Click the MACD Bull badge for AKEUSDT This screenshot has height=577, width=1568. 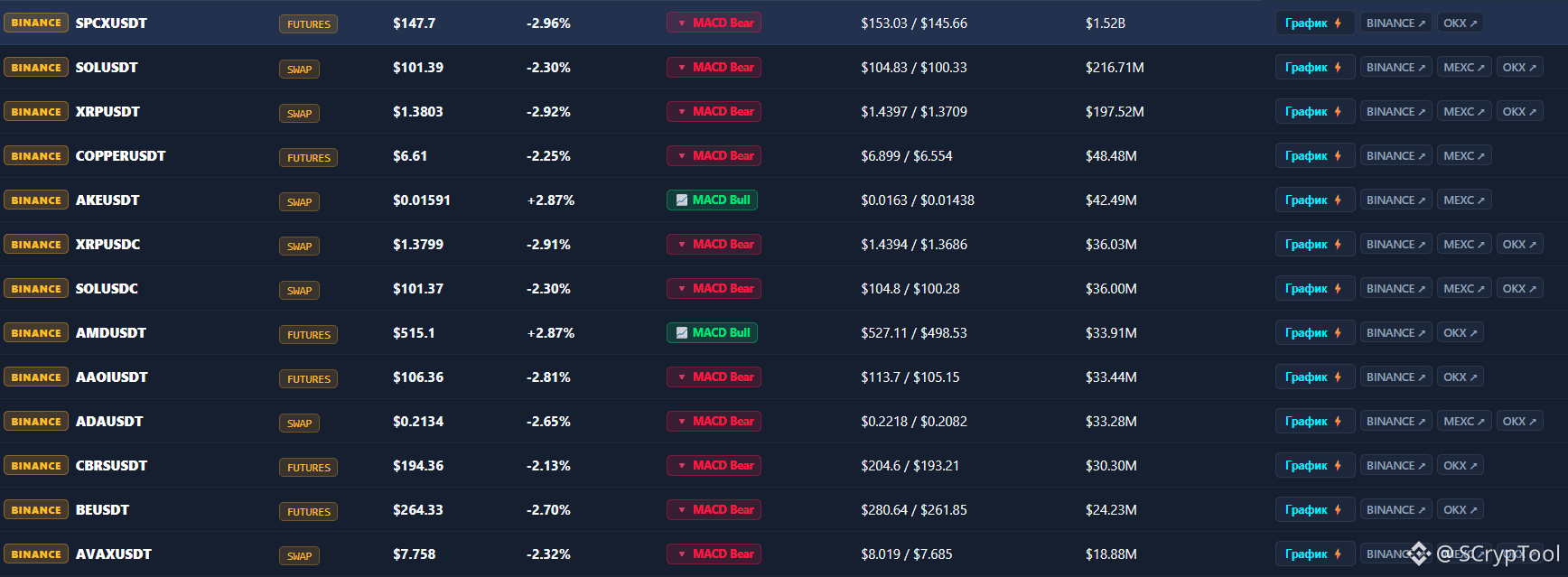712,200
